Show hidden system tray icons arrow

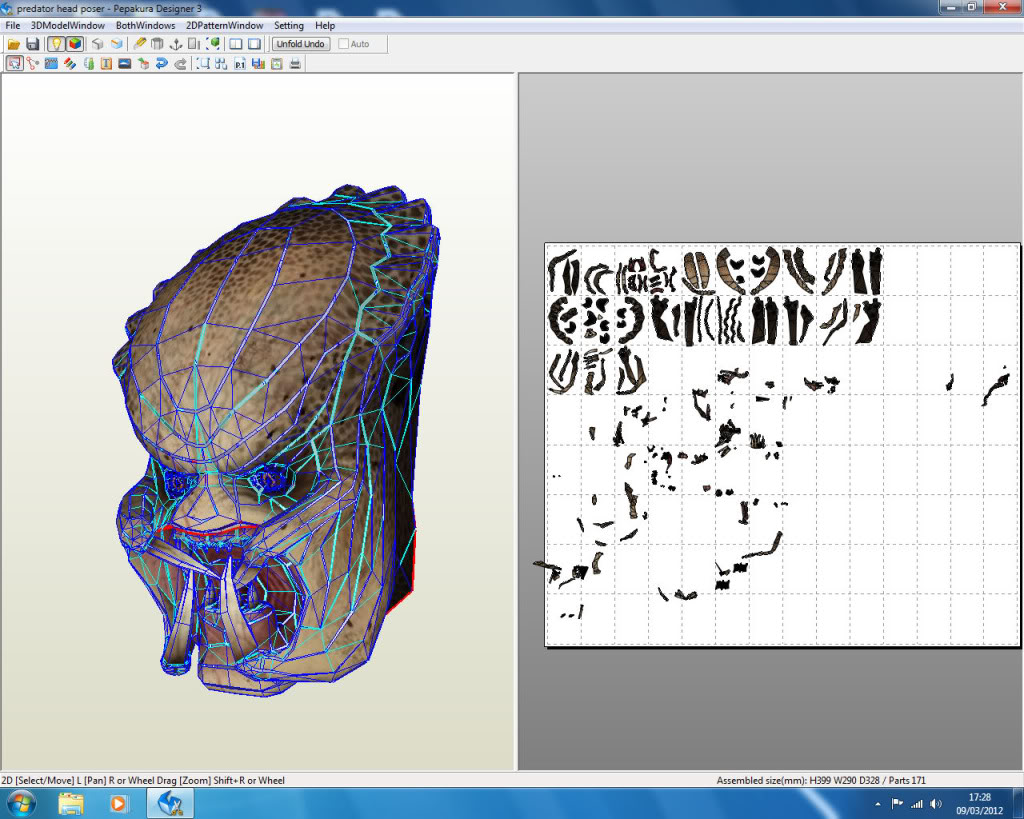click(878, 804)
